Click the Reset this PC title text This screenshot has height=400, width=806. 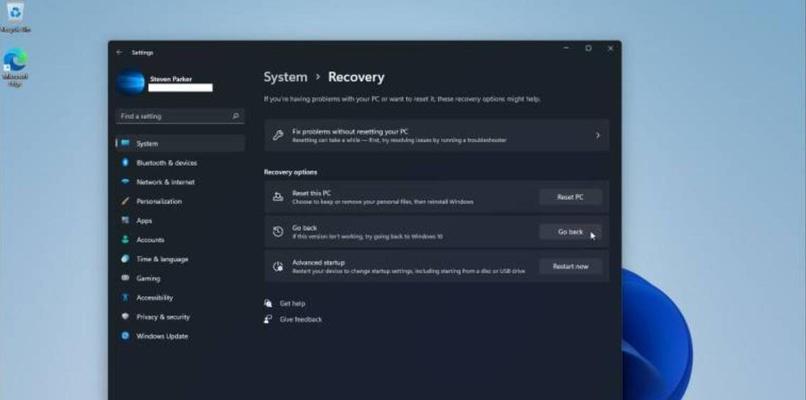pos(312,193)
